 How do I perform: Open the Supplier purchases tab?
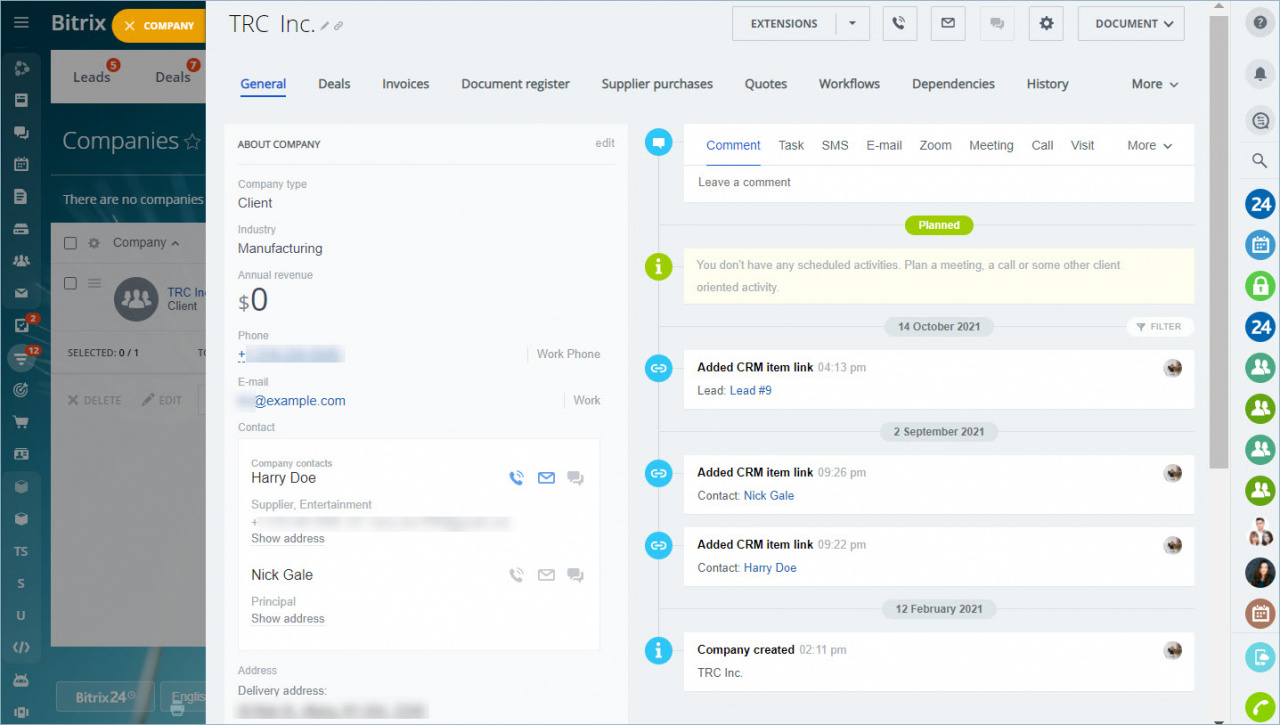pos(657,84)
